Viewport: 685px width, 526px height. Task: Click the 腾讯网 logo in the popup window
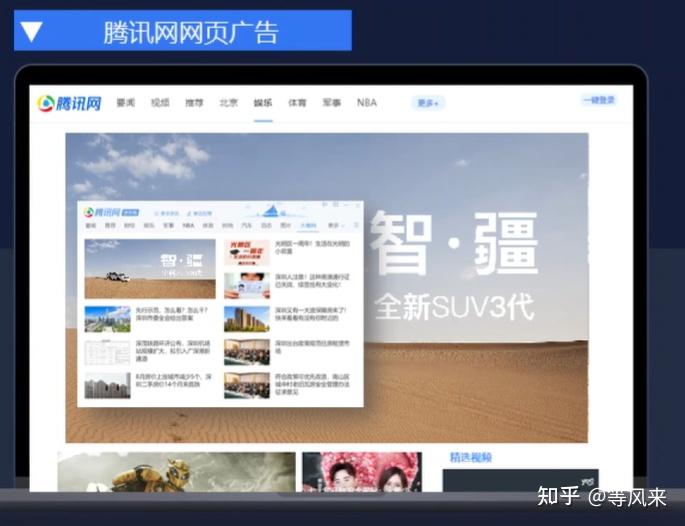click(111, 213)
